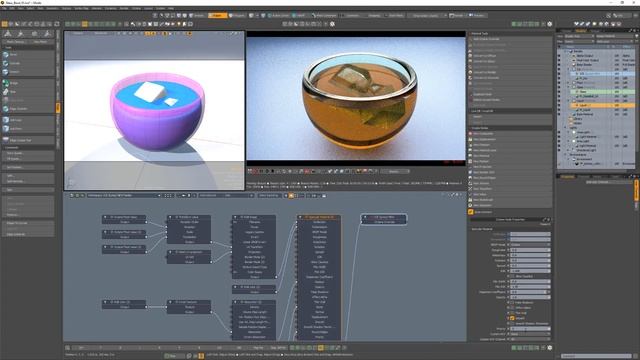Open the Advanced shading style dropdown in viewport
The image size is (640, 360).
pos(101,33)
